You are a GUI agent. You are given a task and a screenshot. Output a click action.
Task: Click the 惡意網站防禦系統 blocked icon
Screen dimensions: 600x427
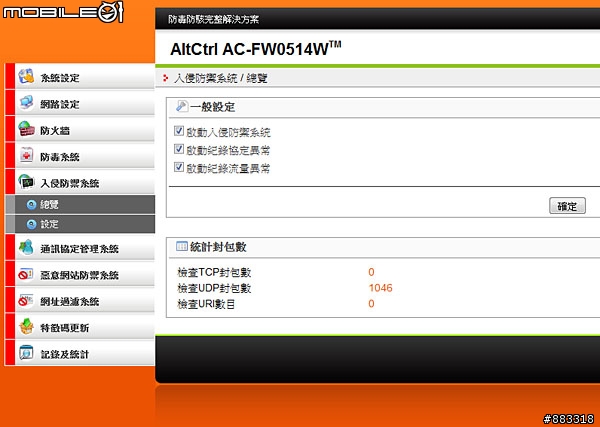26,275
